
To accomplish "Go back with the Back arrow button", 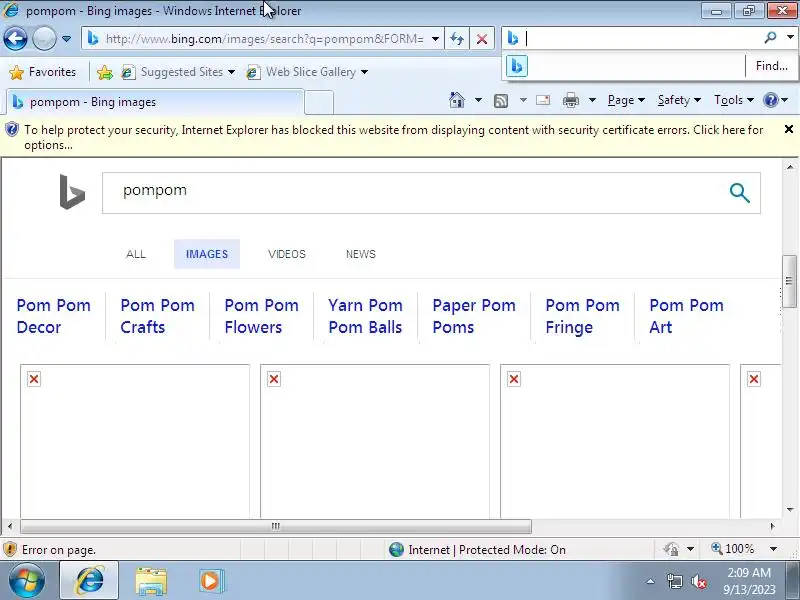I will pos(15,38).
